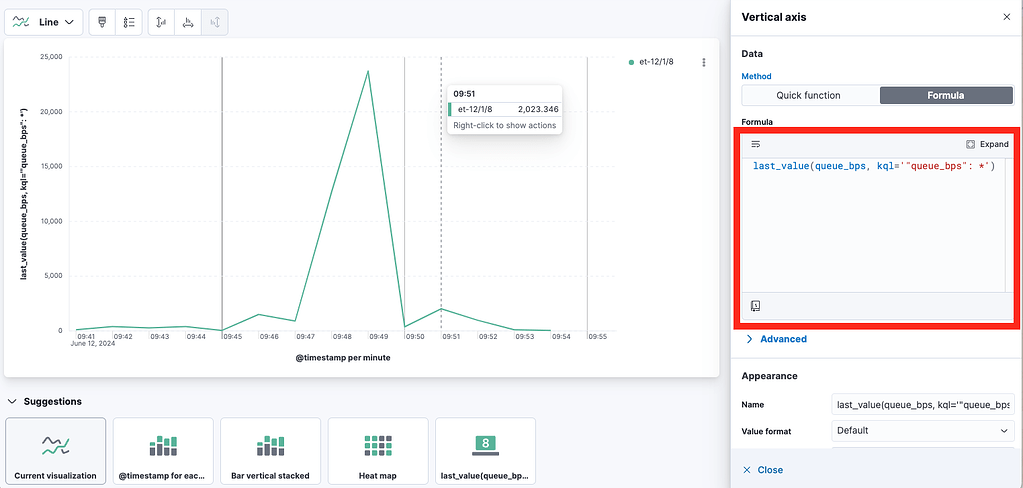Choose Bar vertical stacked suggestion
Screen dimensions: 1023x488
270,451
